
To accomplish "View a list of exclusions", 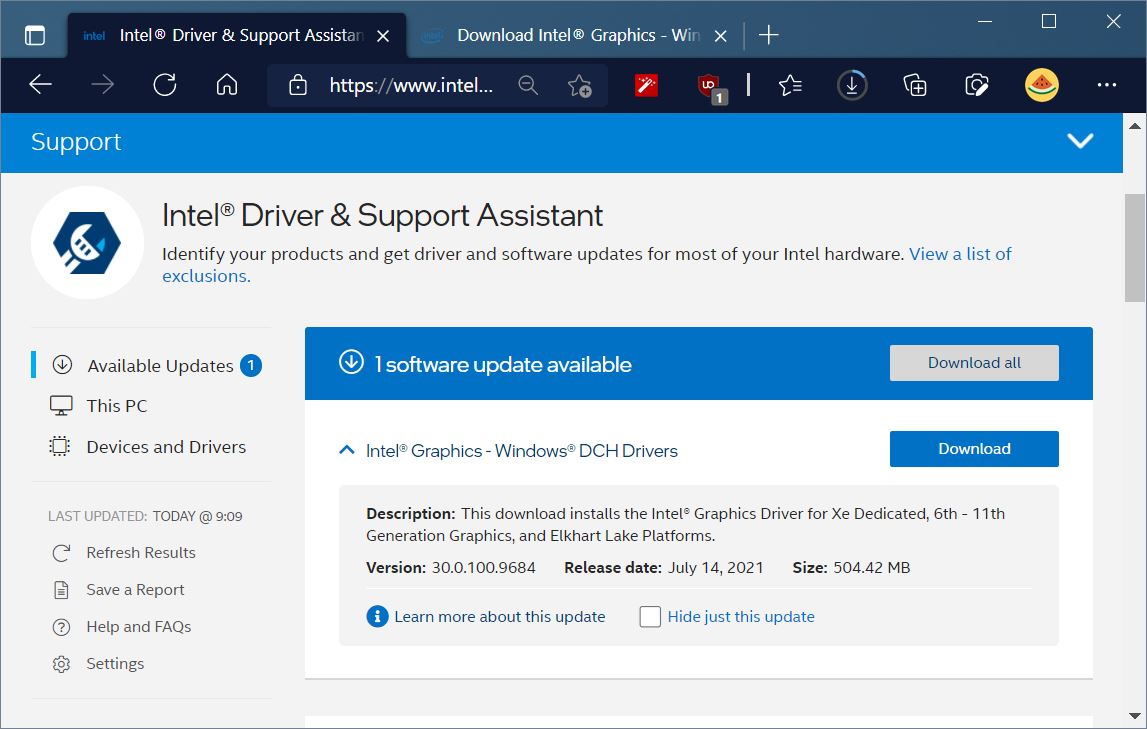I will (959, 253).
